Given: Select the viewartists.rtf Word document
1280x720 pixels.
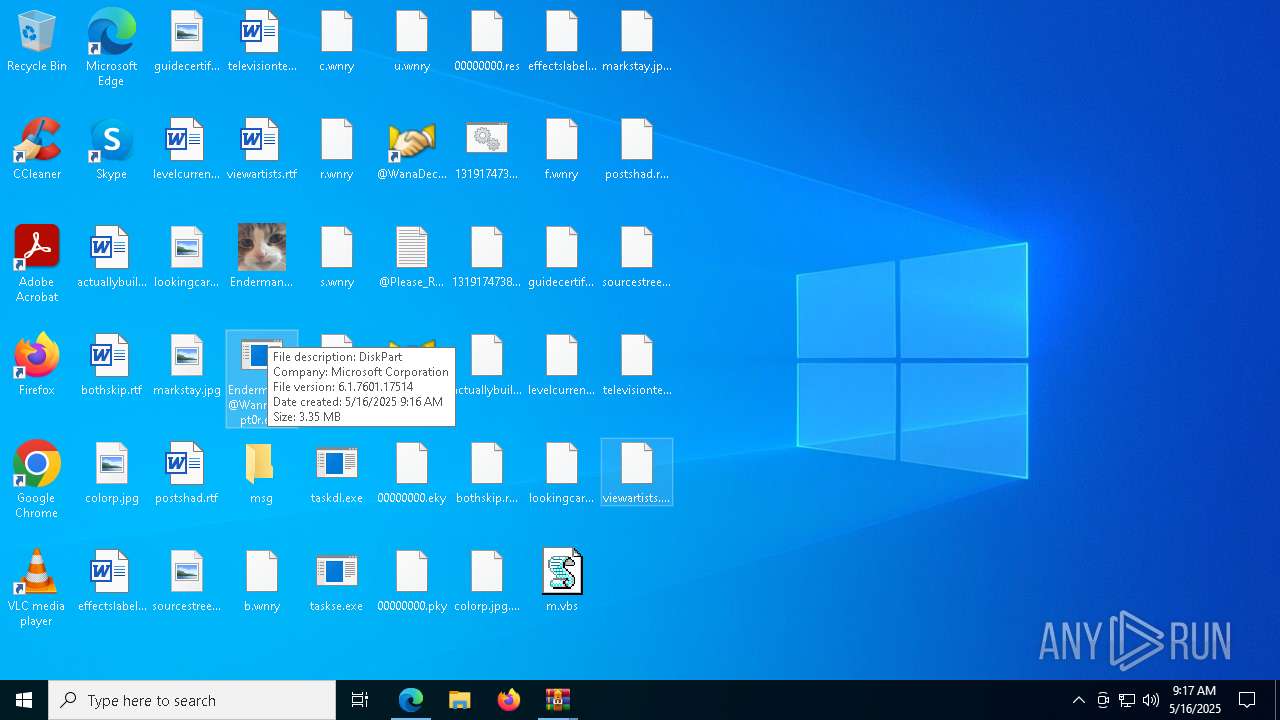Looking at the screenshot, I should pos(262,150).
